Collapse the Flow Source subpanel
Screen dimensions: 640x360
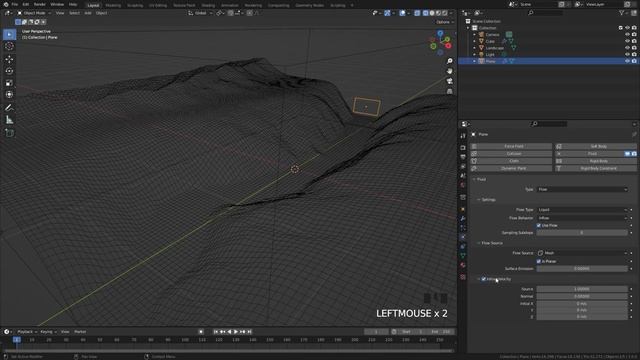[491, 243]
